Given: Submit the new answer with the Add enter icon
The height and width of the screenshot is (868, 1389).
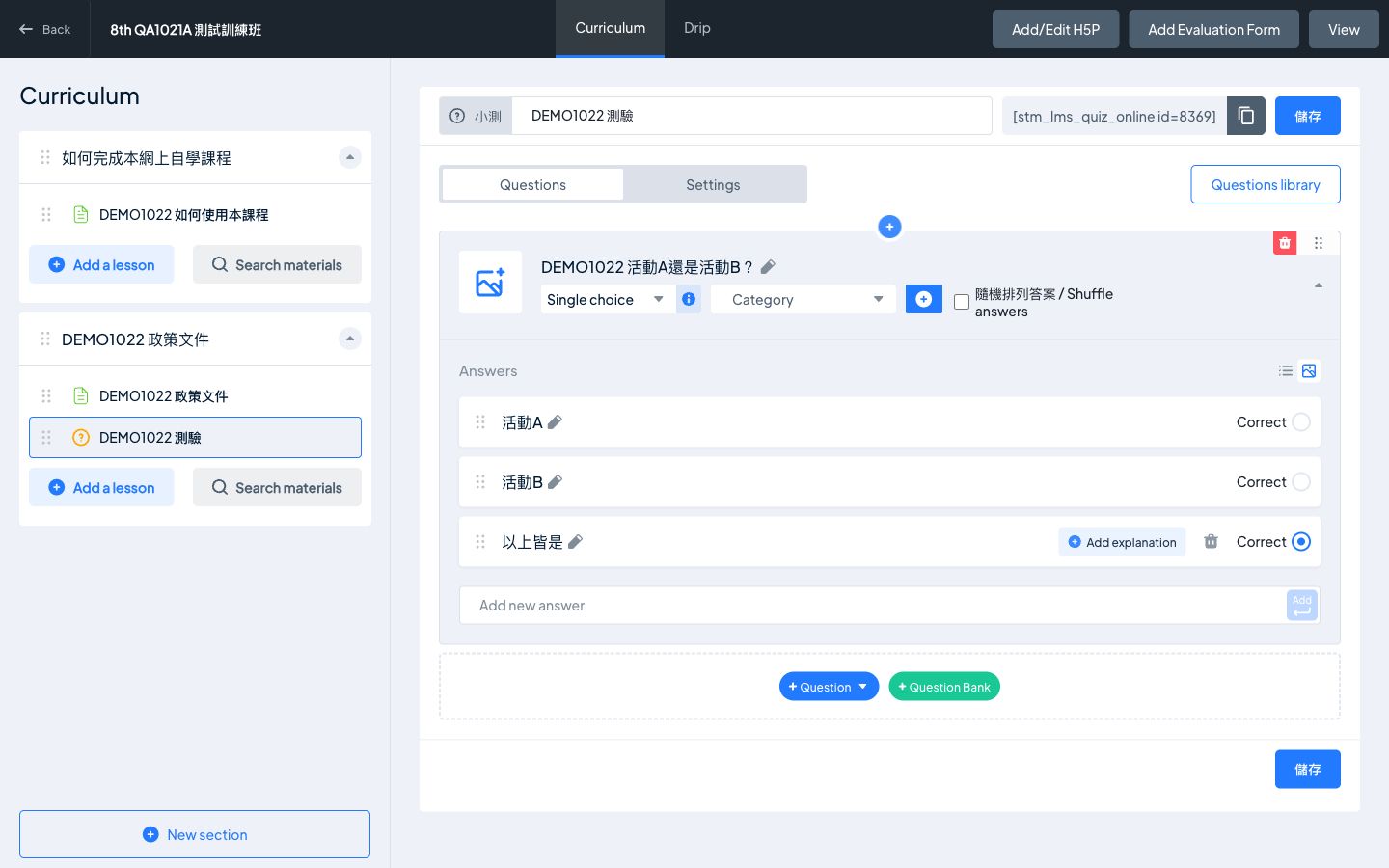Looking at the screenshot, I should click(x=1301, y=606).
